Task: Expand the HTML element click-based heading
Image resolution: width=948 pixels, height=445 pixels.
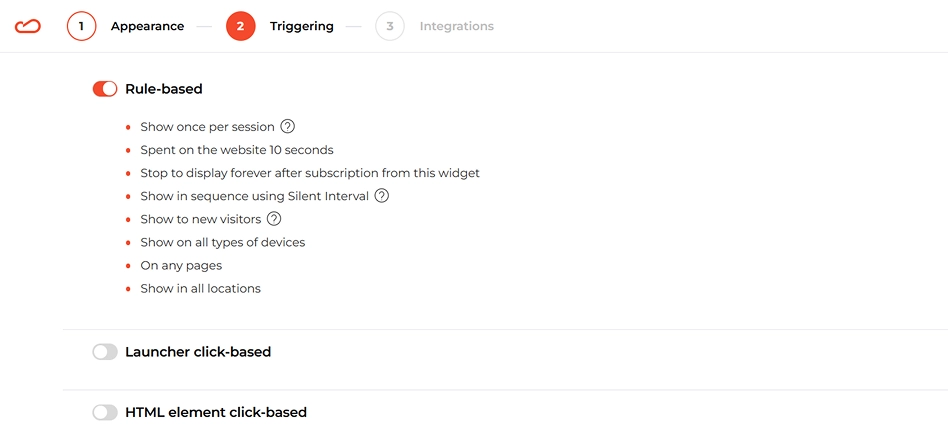Action: click(216, 412)
